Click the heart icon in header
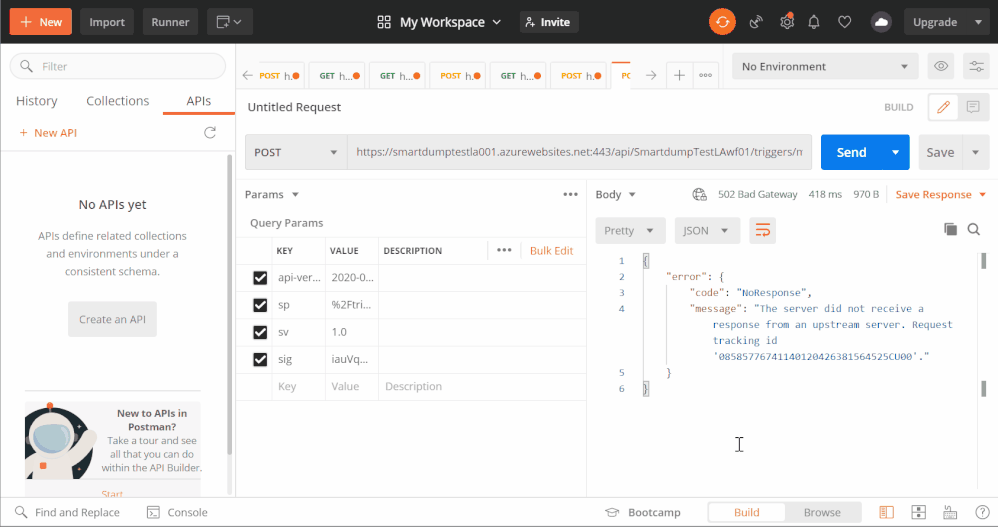 click(845, 22)
